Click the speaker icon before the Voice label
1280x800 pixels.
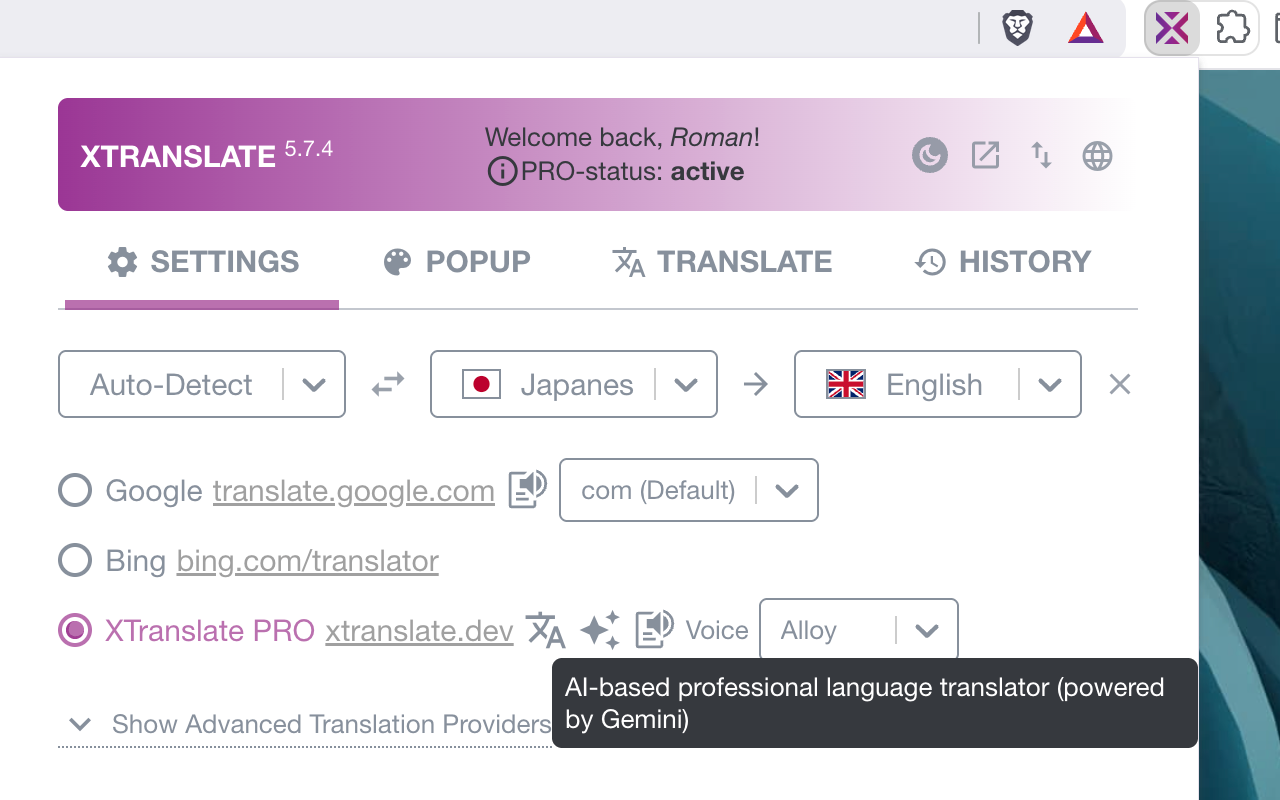click(654, 629)
